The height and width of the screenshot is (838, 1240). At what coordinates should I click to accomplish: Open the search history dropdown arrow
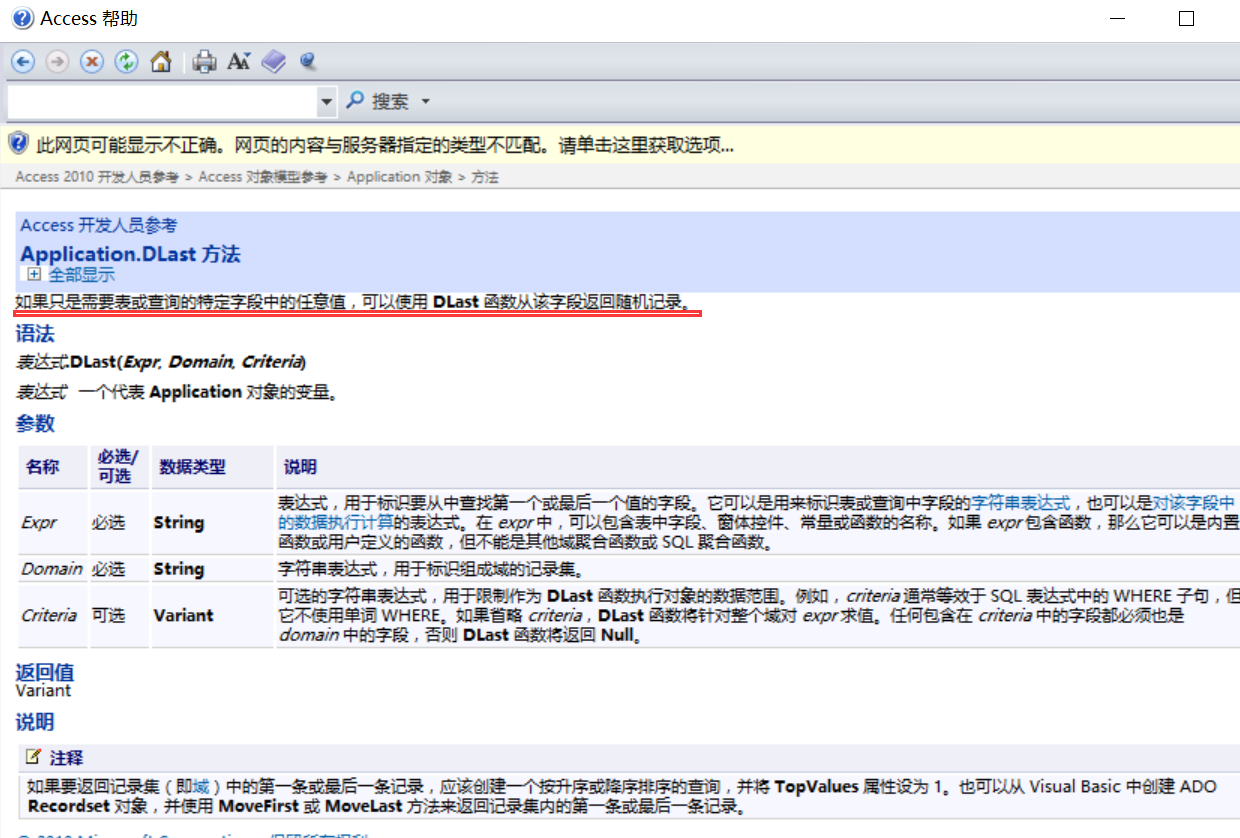327,101
